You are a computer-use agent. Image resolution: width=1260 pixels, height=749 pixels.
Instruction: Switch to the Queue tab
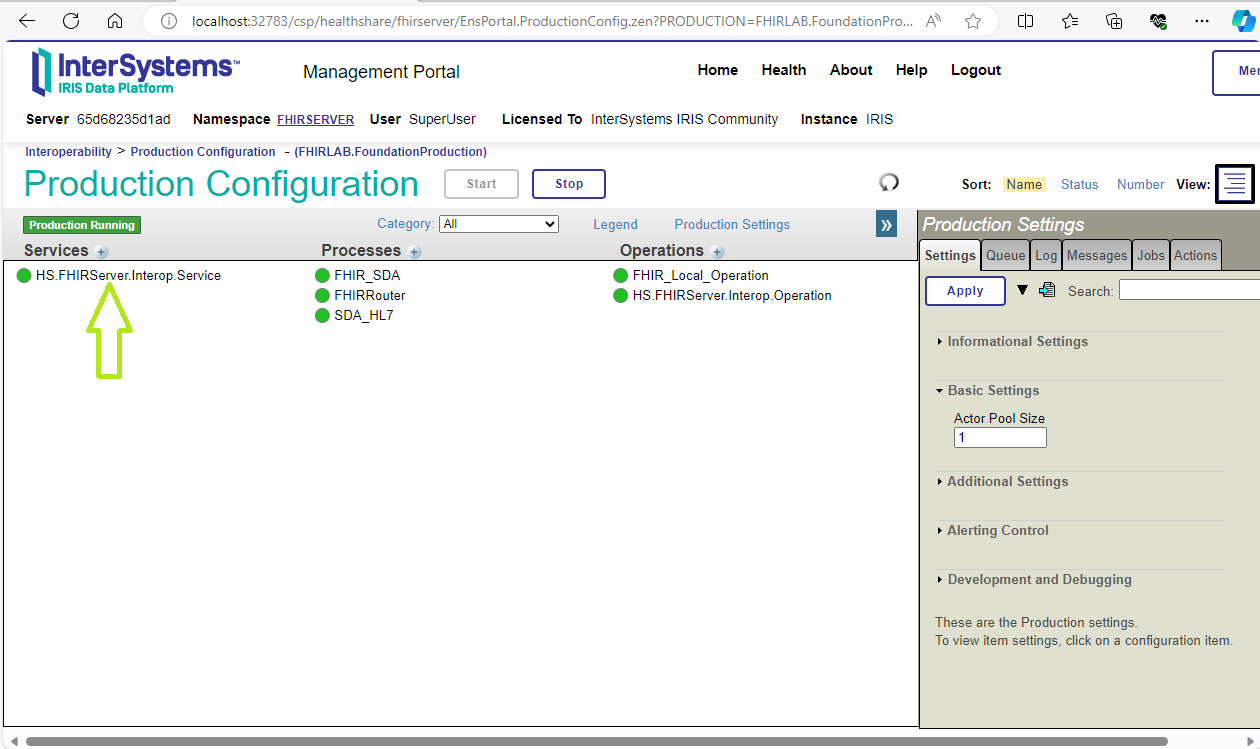click(1005, 256)
